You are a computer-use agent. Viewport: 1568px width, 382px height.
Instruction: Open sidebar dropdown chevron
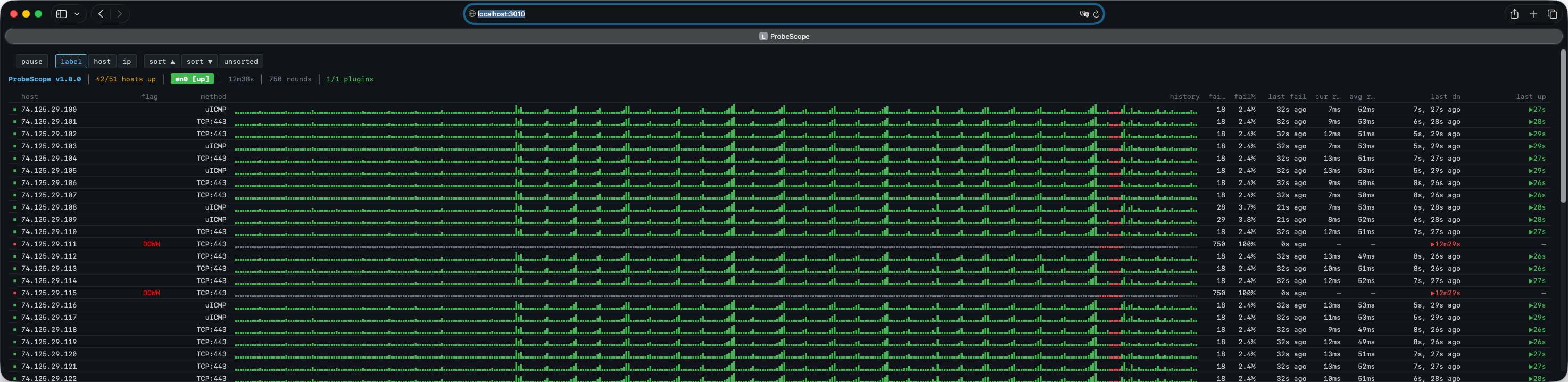pos(77,14)
